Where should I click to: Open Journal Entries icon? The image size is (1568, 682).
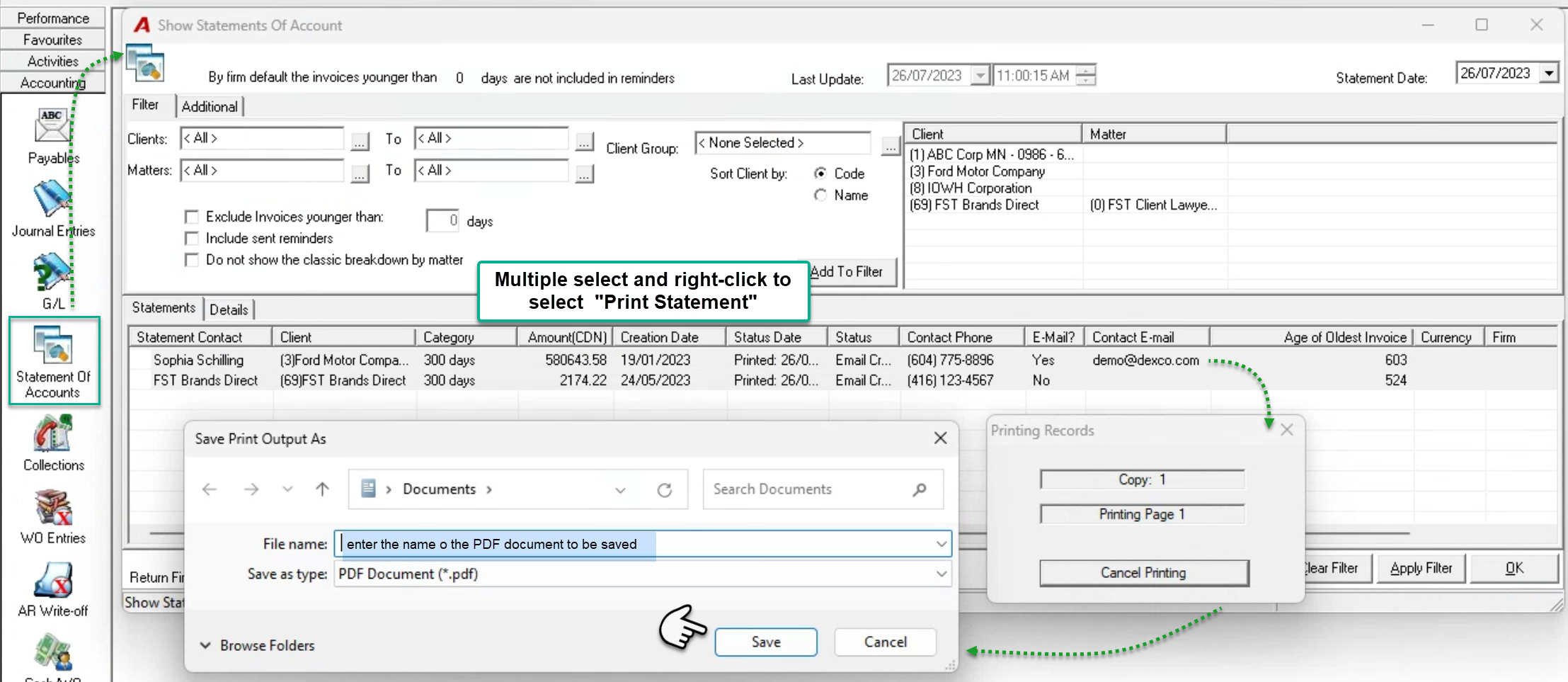coord(52,198)
